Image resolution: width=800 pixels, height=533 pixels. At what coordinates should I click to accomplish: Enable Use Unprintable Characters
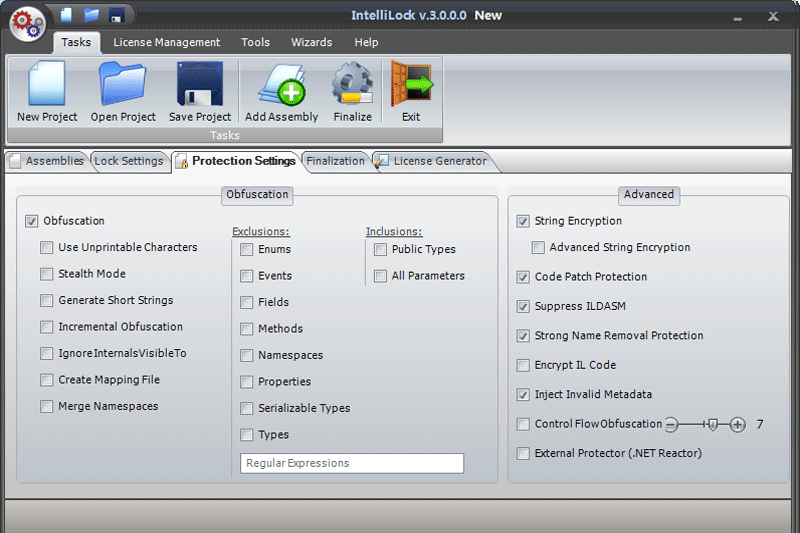pos(46,247)
